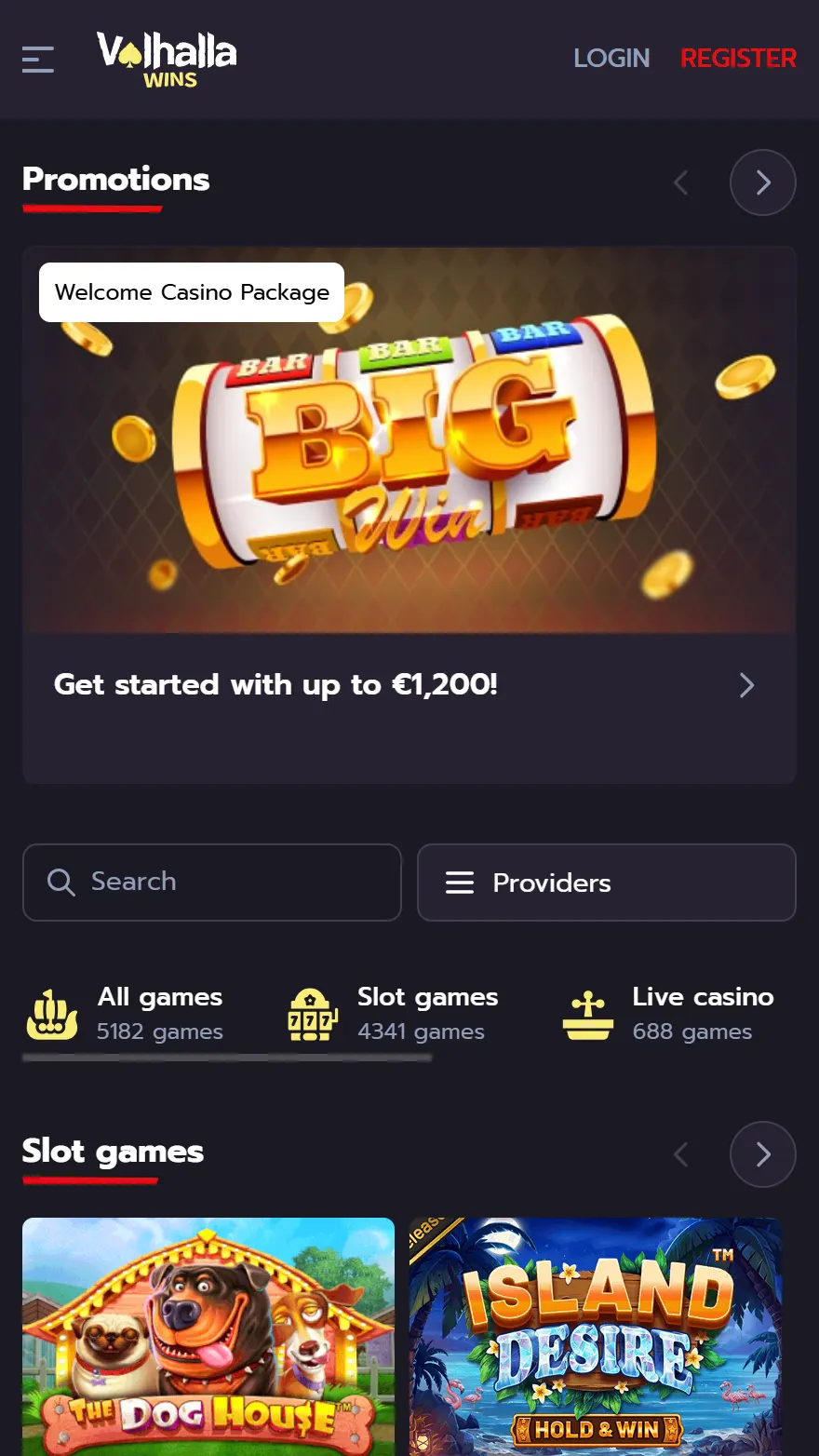Open the hamburger menu icon
The height and width of the screenshot is (1456, 819).
pyautogui.click(x=38, y=60)
